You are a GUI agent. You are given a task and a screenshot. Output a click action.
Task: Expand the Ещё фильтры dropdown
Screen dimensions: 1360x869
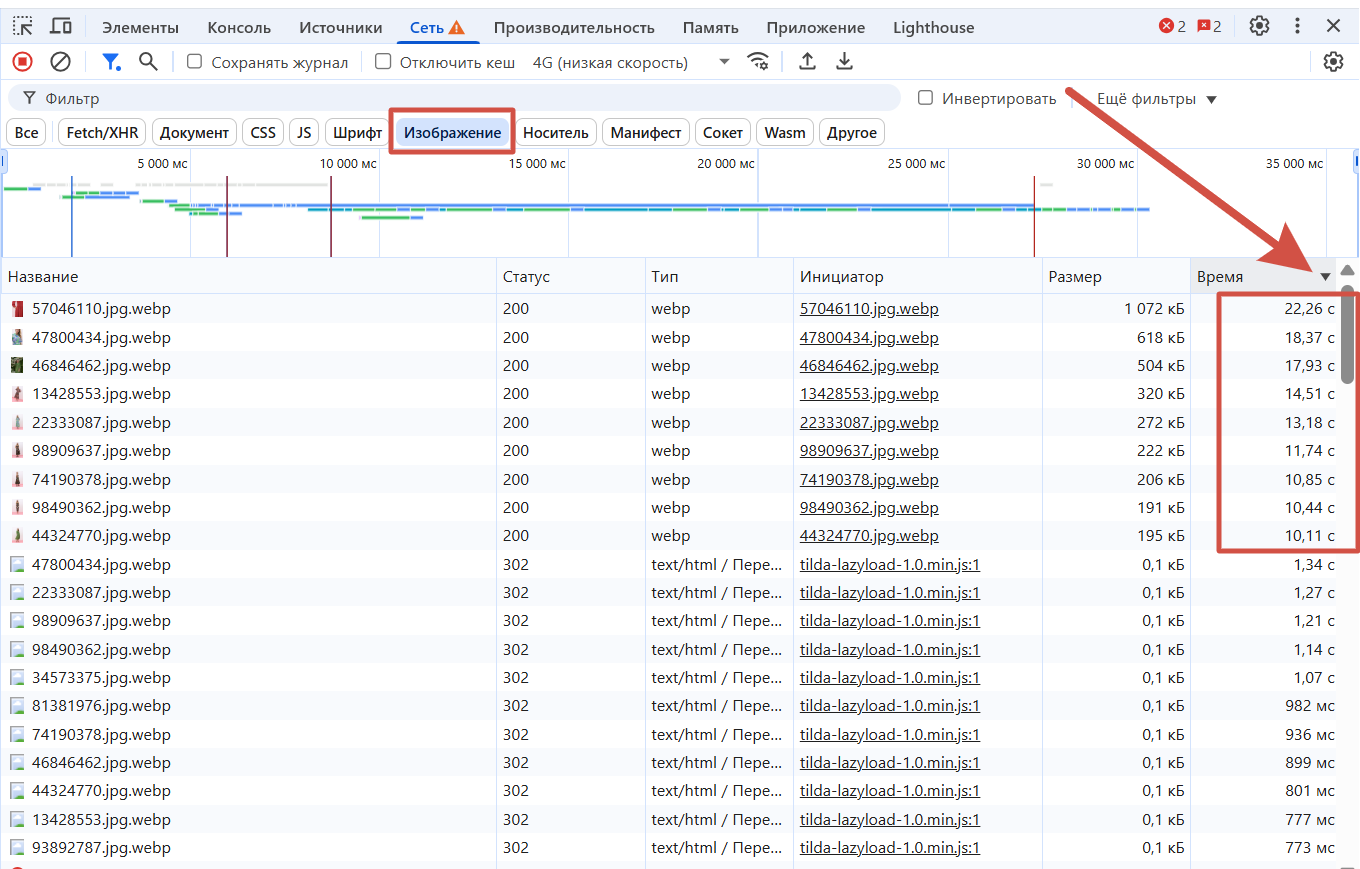click(x=1156, y=99)
